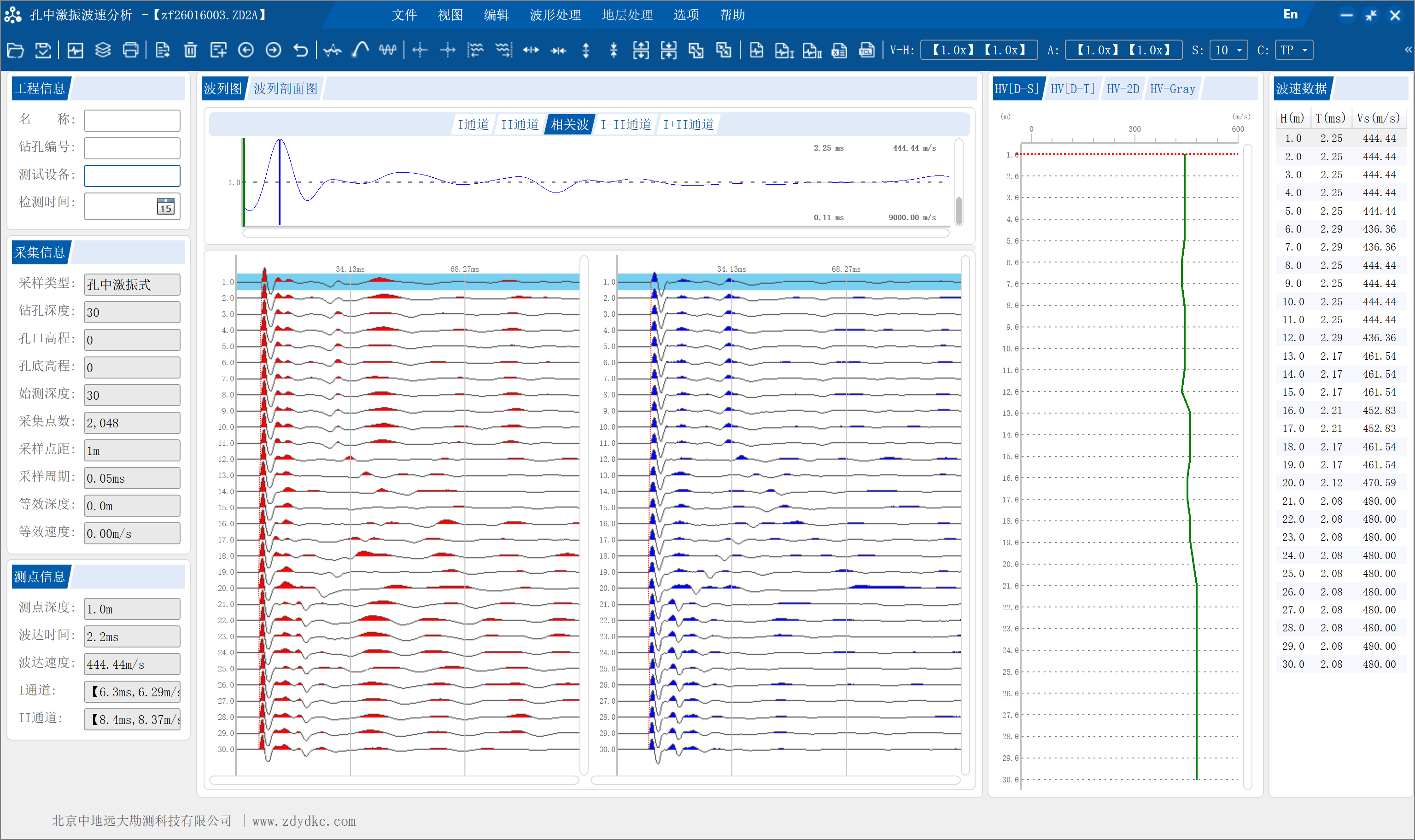The width and height of the screenshot is (1415, 840).
Task: Select the table row for depth 6.0
Action: 1340,229
